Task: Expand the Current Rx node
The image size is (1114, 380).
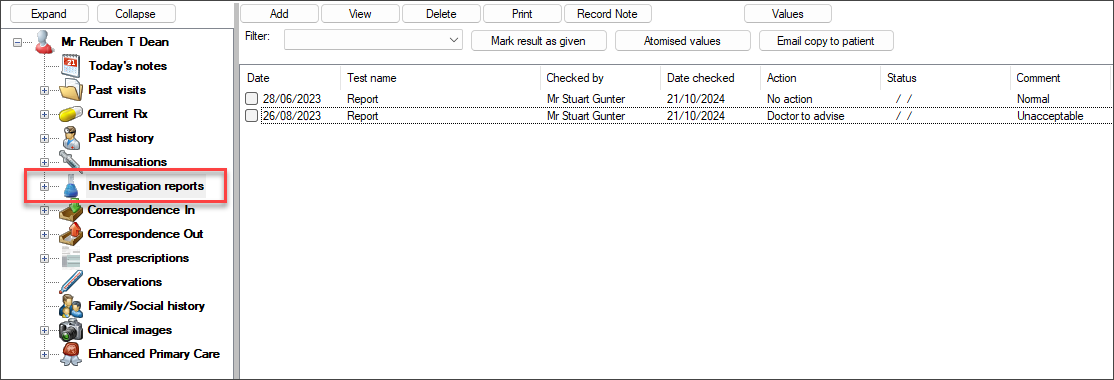Action: point(44,114)
